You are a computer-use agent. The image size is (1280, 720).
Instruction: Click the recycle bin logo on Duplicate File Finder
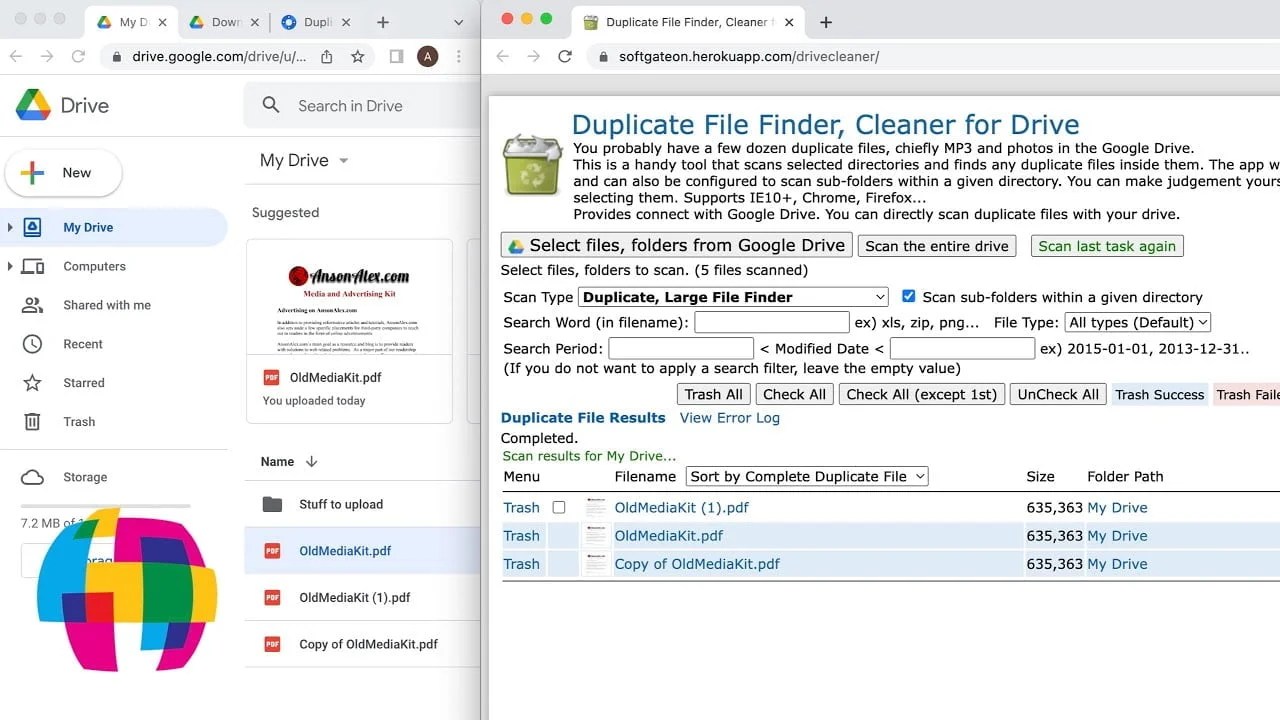[x=532, y=163]
